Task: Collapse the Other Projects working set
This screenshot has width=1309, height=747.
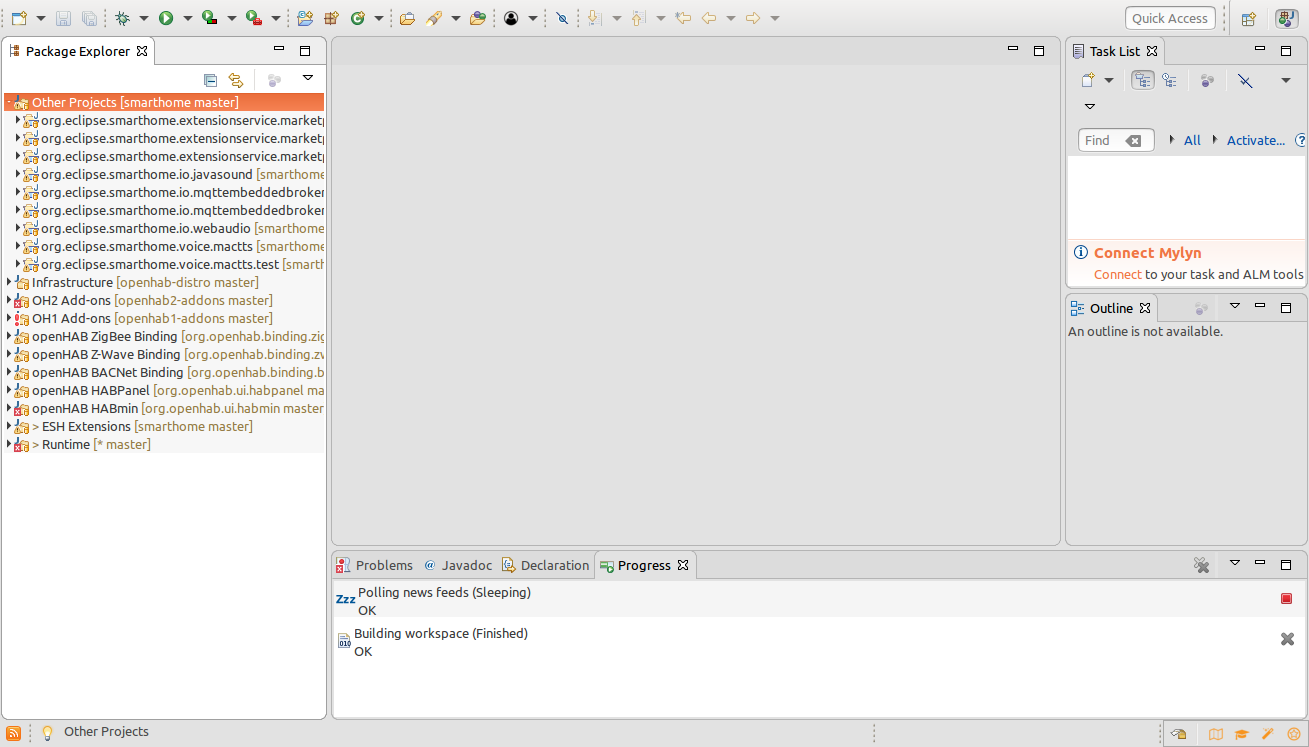Action: (x=9, y=102)
